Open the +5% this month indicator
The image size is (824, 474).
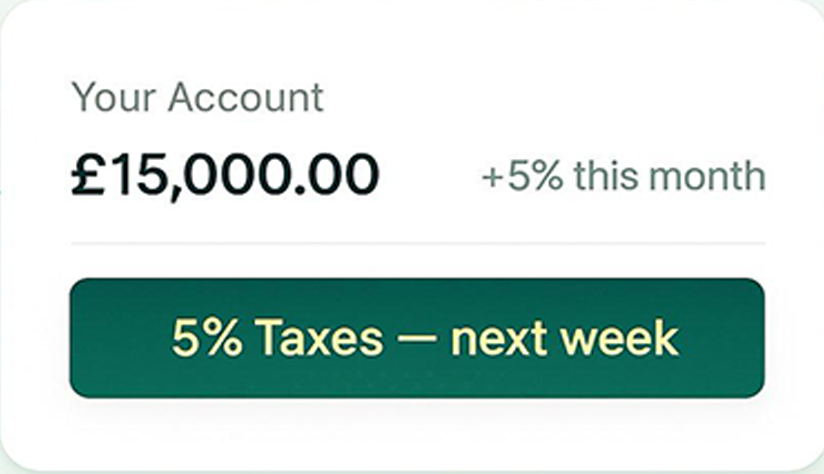point(623,177)
